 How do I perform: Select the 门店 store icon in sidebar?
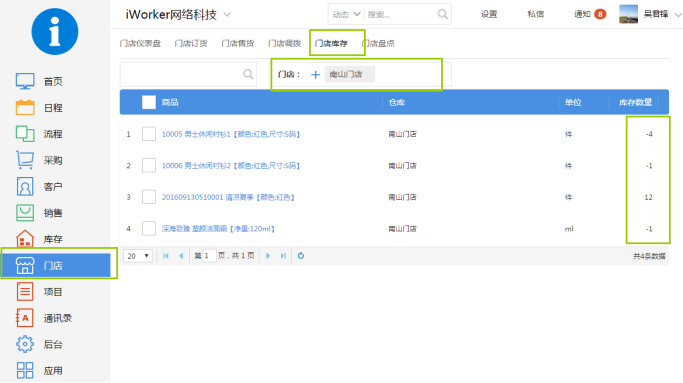(x=25, y=265)
